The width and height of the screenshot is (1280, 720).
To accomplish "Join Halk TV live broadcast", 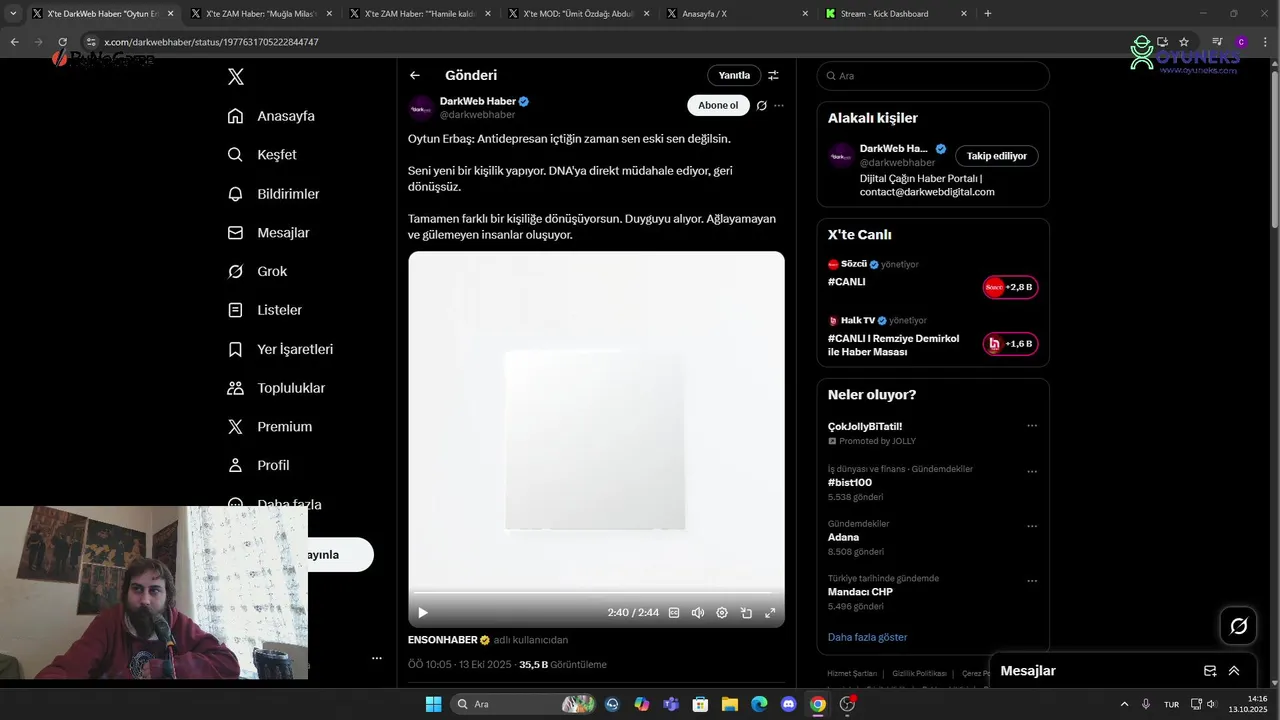I will pos(1010,344).
